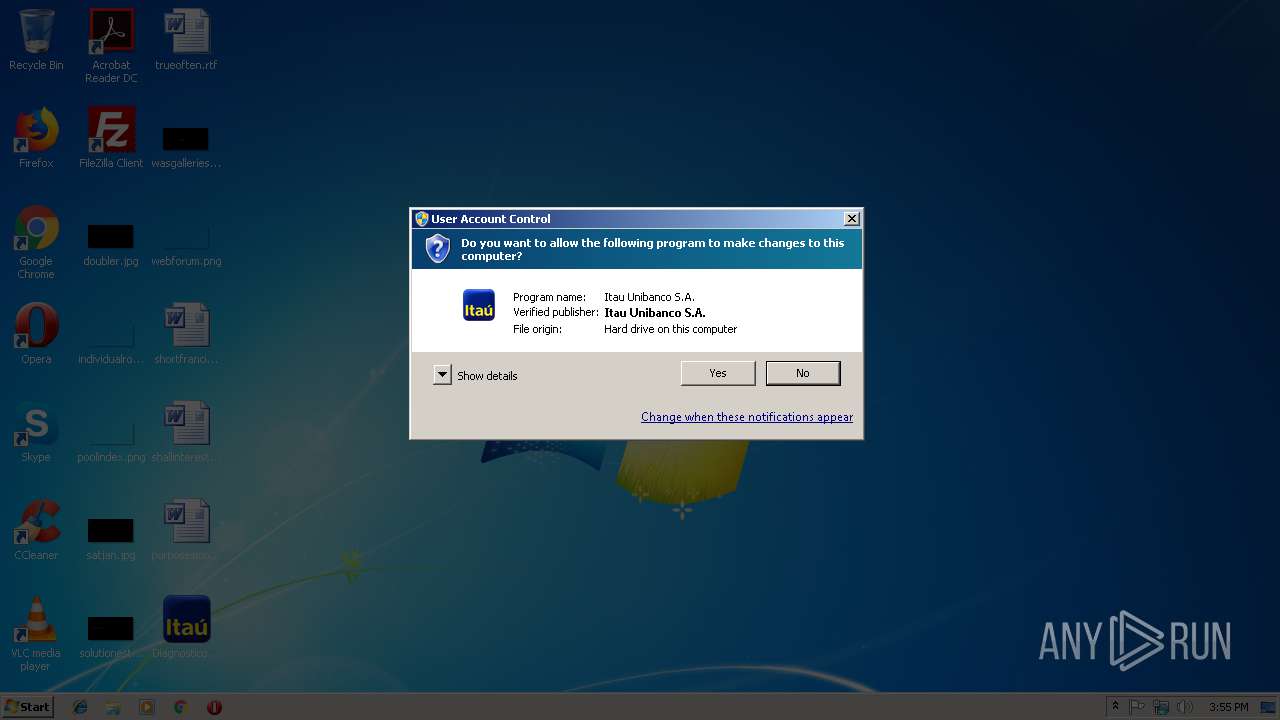Open Windows Explorer from taskbar
The width and height of the screenshot is (1280, 720).
113,707
